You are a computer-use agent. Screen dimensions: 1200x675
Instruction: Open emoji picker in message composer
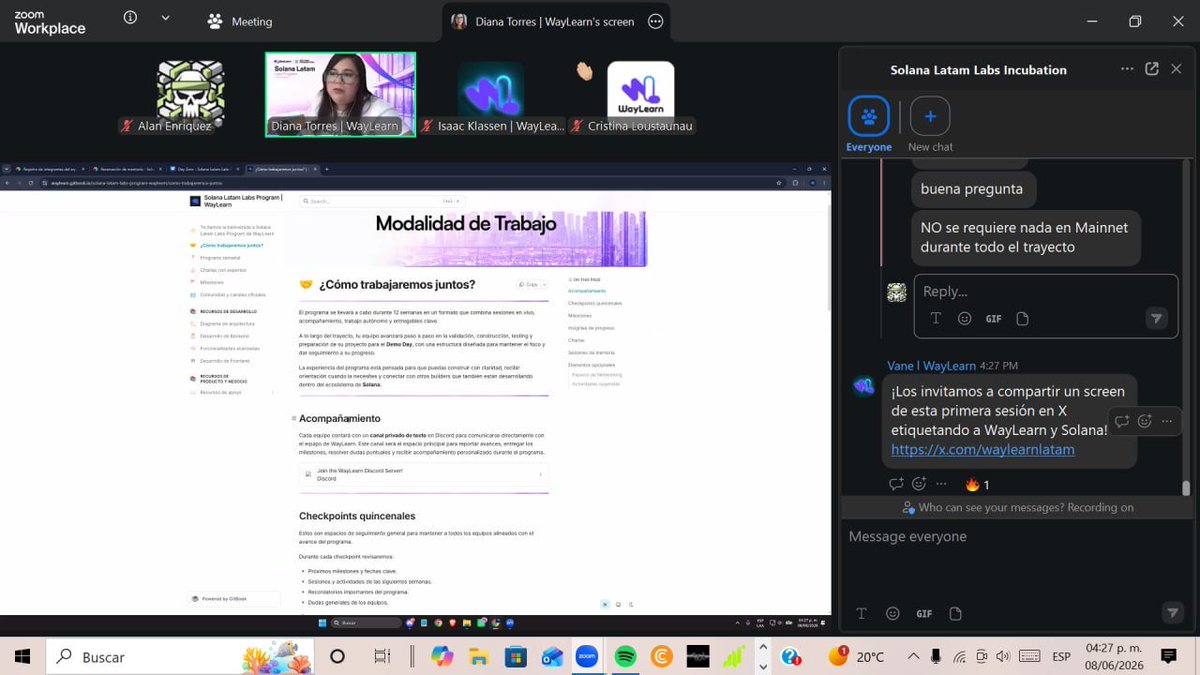point(893,613)
